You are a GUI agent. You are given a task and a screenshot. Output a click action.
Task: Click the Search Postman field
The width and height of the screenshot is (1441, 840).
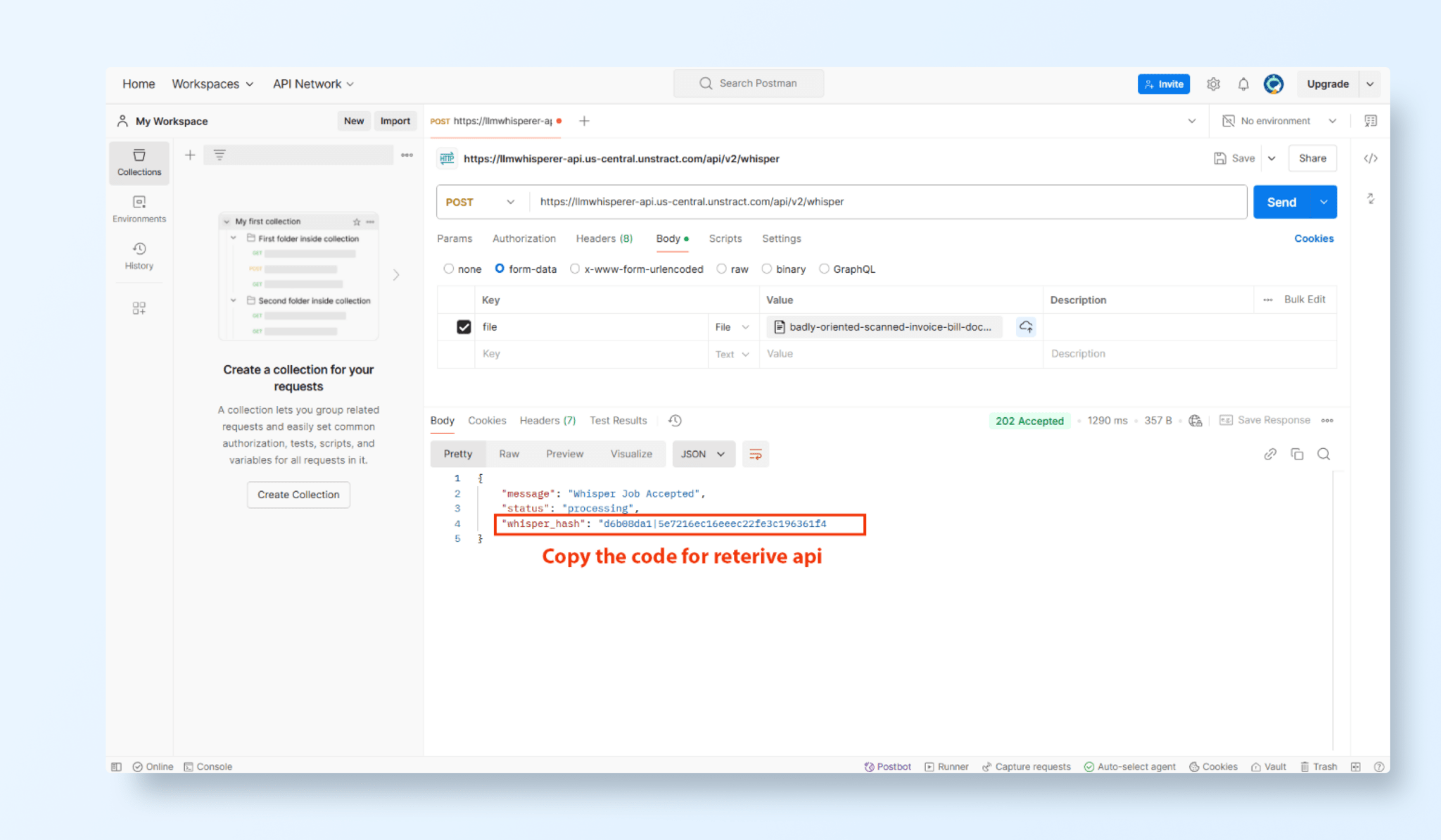click(749, 83)
